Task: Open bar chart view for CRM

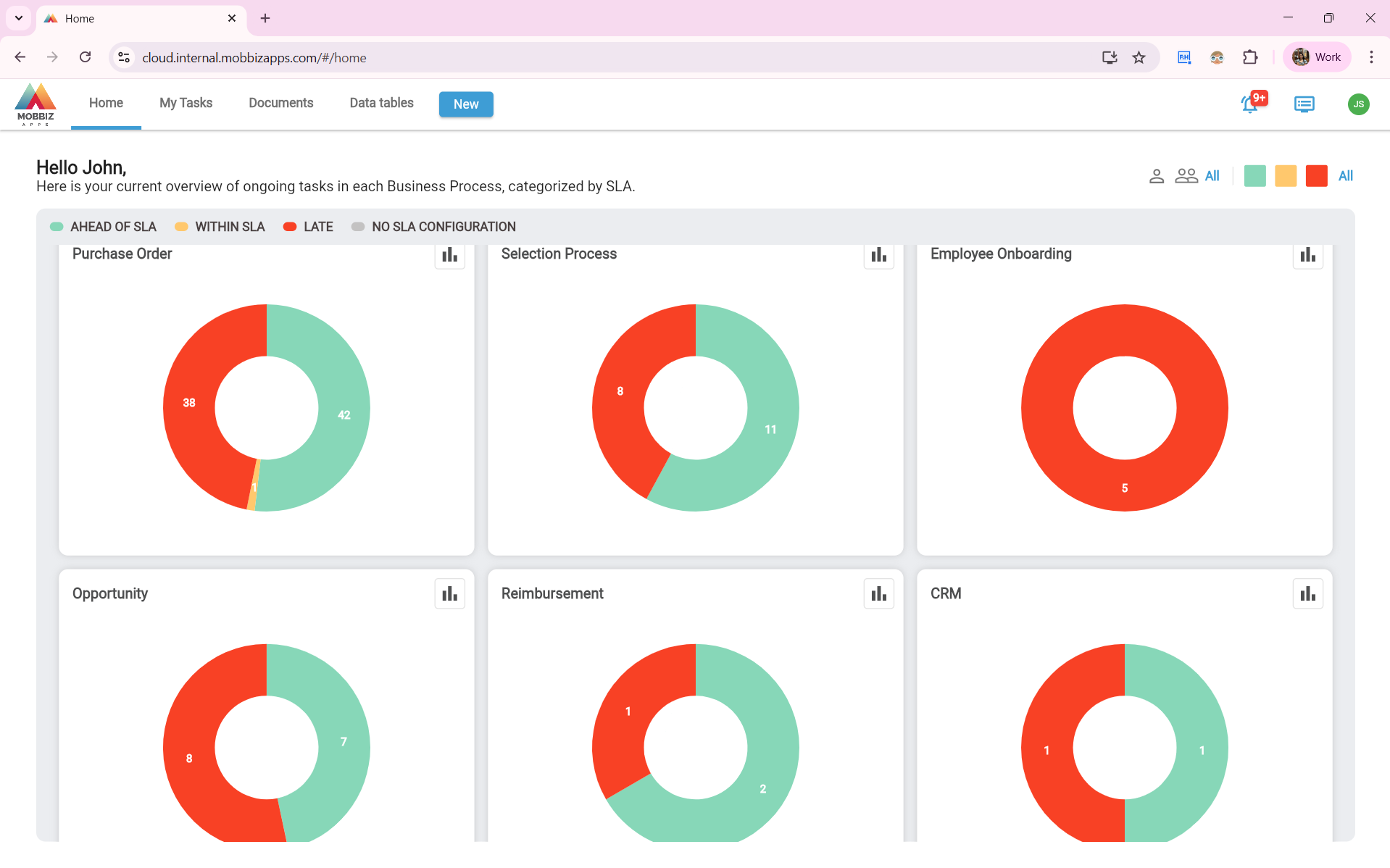Action: [1307, 594]
